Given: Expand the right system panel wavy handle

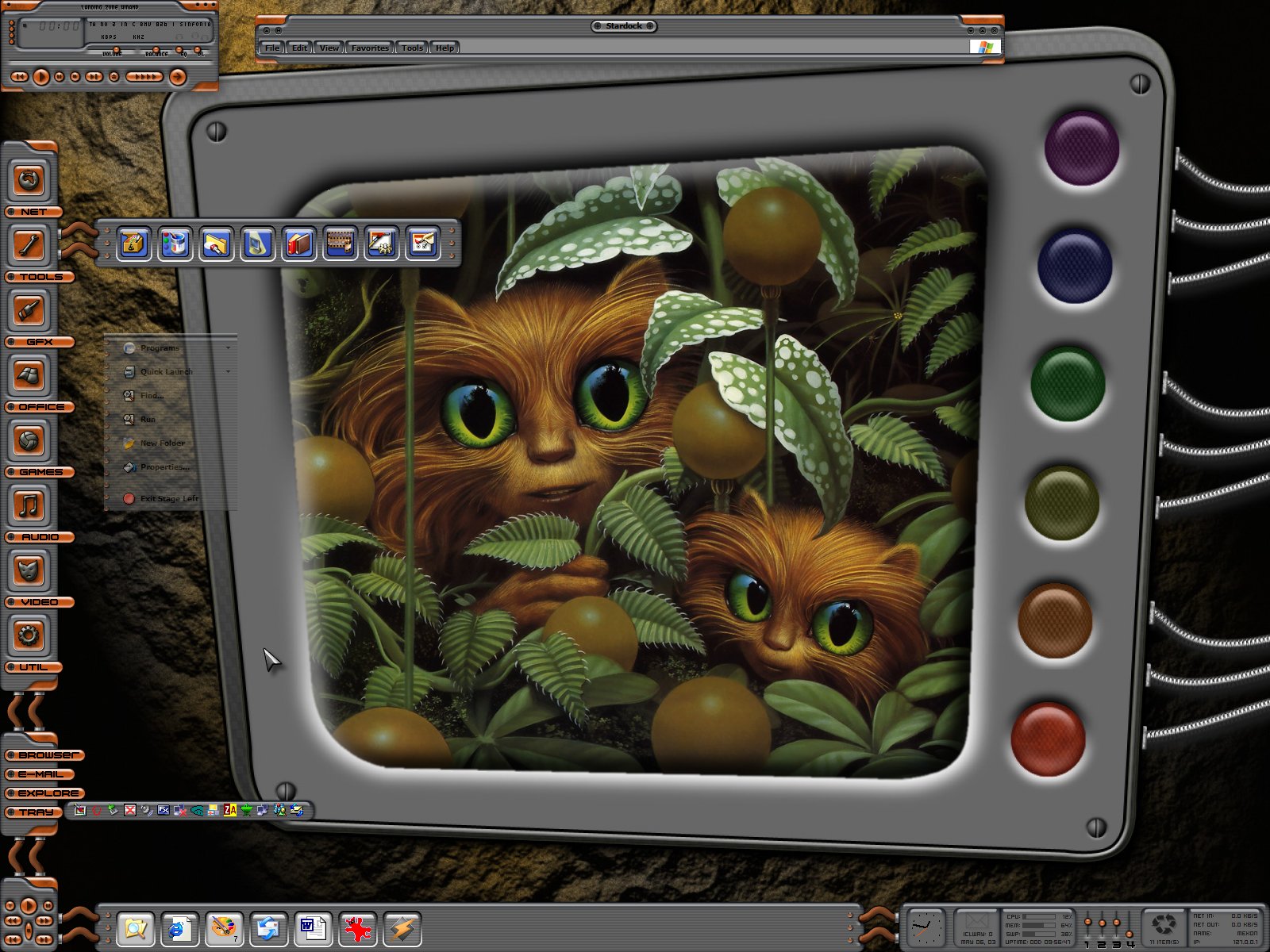Looking at the screenshot, I should click(879, 925).
